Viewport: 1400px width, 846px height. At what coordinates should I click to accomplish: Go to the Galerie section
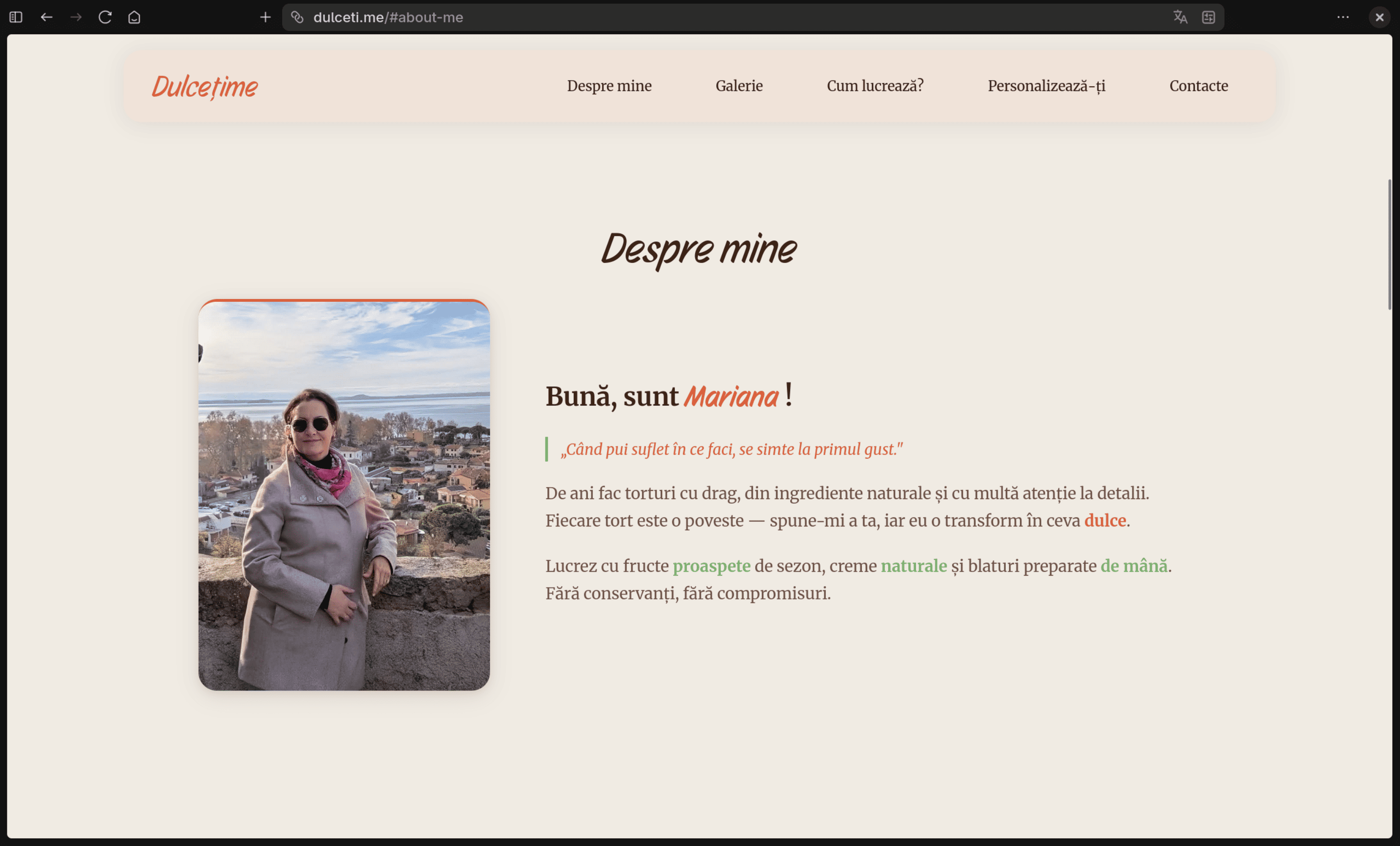739,86
